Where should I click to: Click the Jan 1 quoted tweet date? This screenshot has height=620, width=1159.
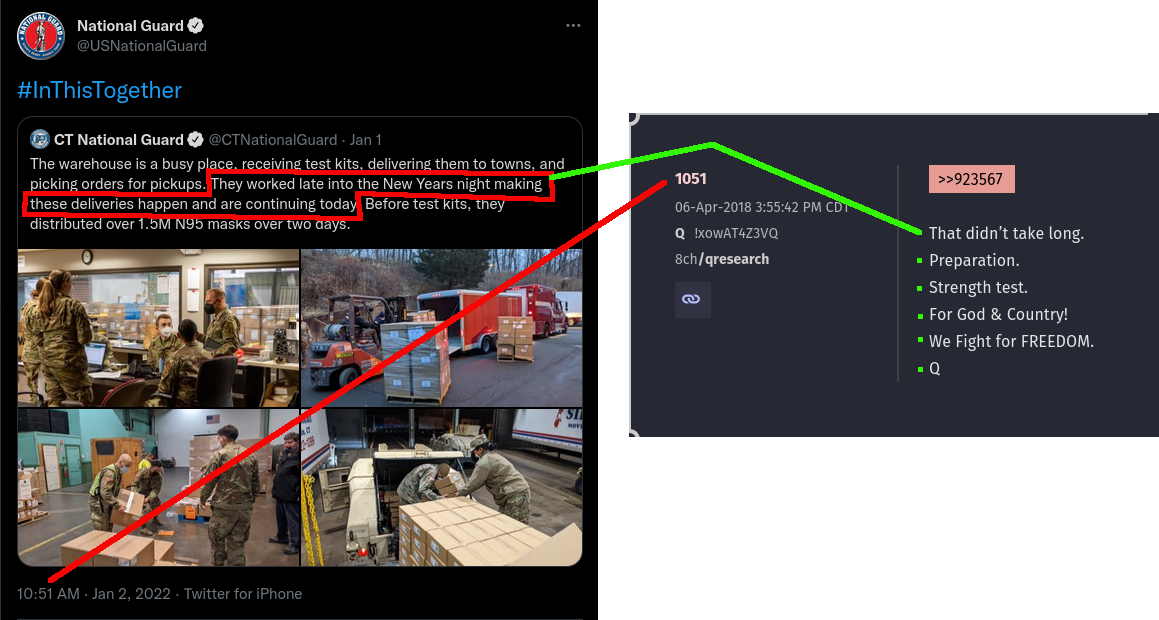click(365, 140)
